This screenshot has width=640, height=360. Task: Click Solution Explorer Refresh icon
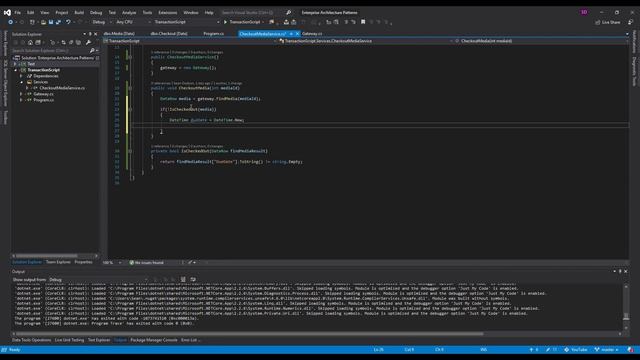coord(63,42)
